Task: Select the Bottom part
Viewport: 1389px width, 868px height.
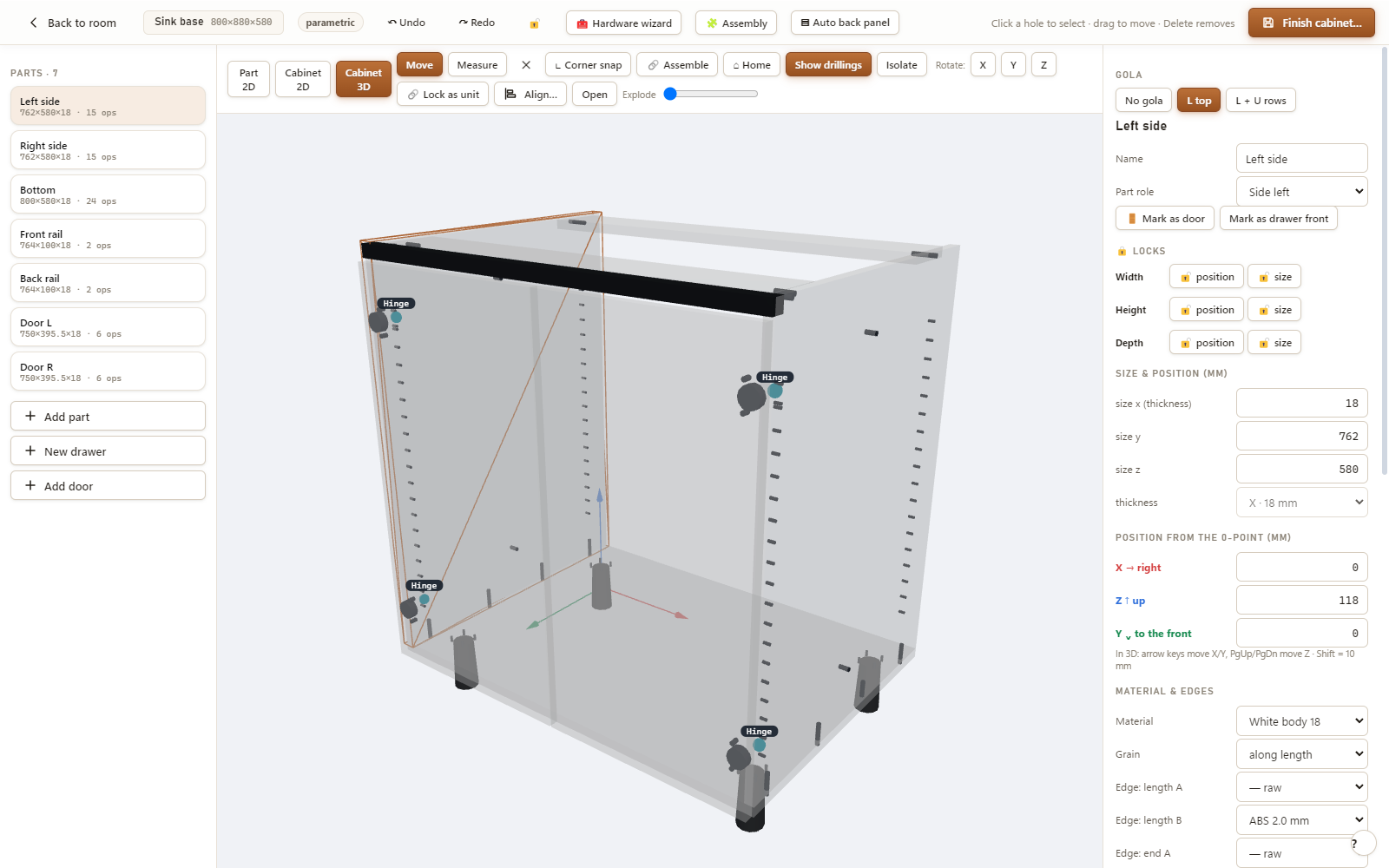Action: [108, 194]
